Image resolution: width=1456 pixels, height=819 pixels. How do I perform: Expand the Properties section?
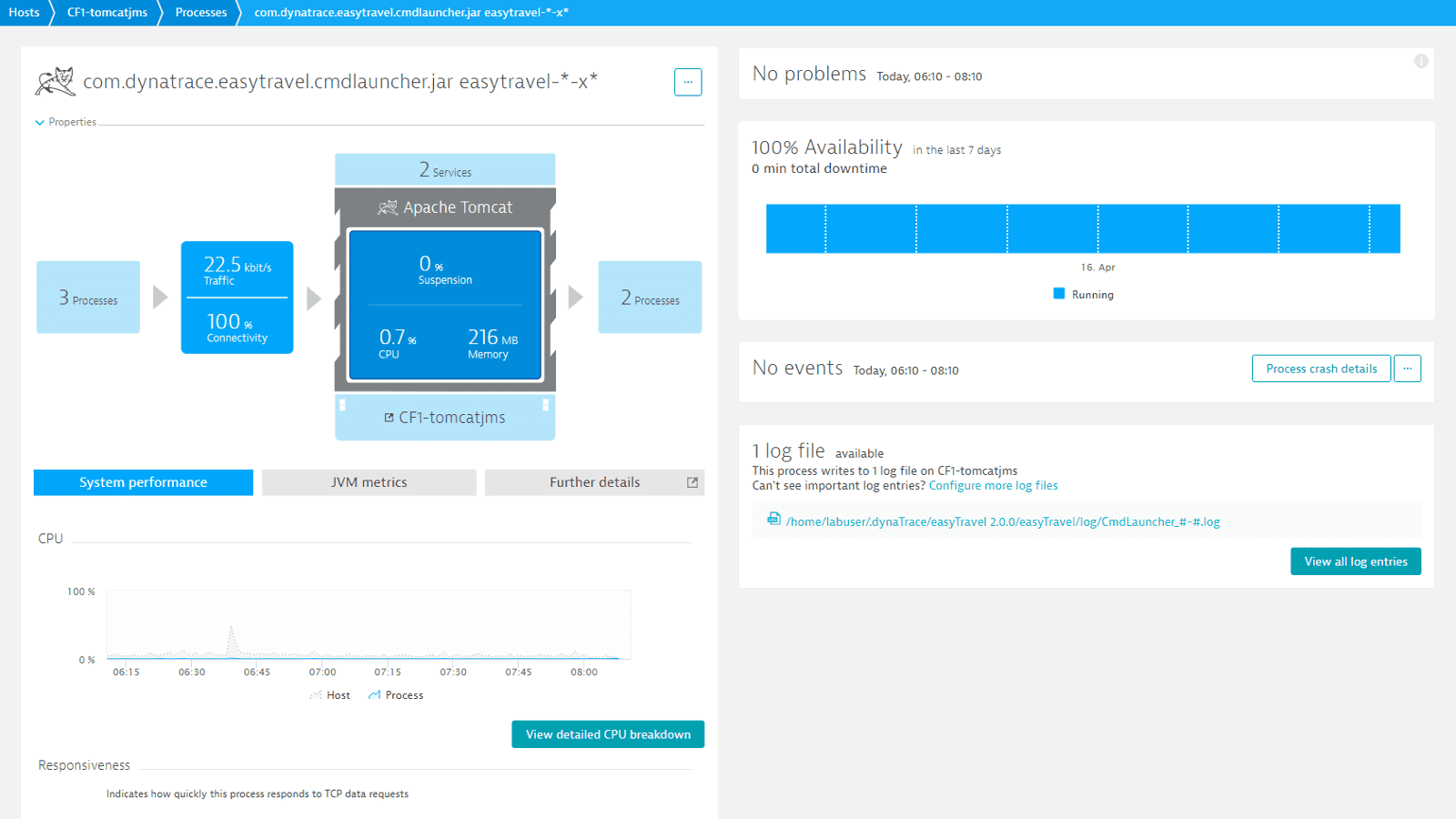click(66, 122)
